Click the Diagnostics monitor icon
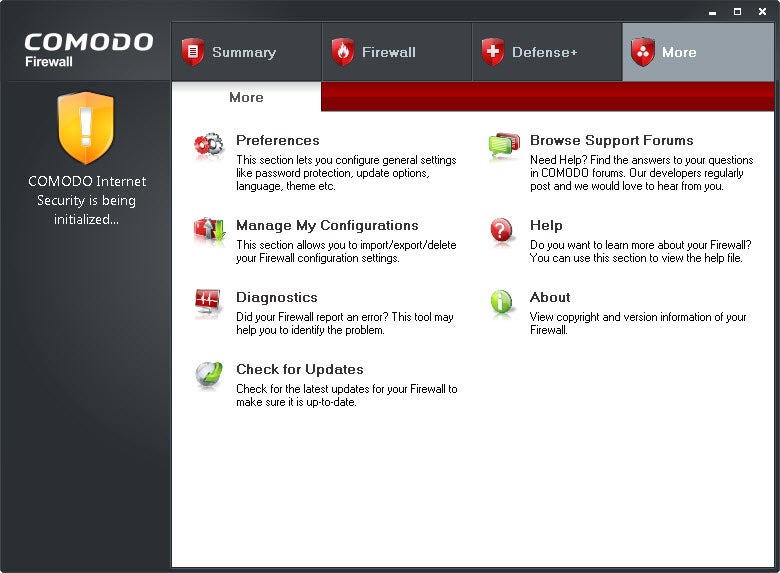The image size is (780, 573). tap(208, 302)
